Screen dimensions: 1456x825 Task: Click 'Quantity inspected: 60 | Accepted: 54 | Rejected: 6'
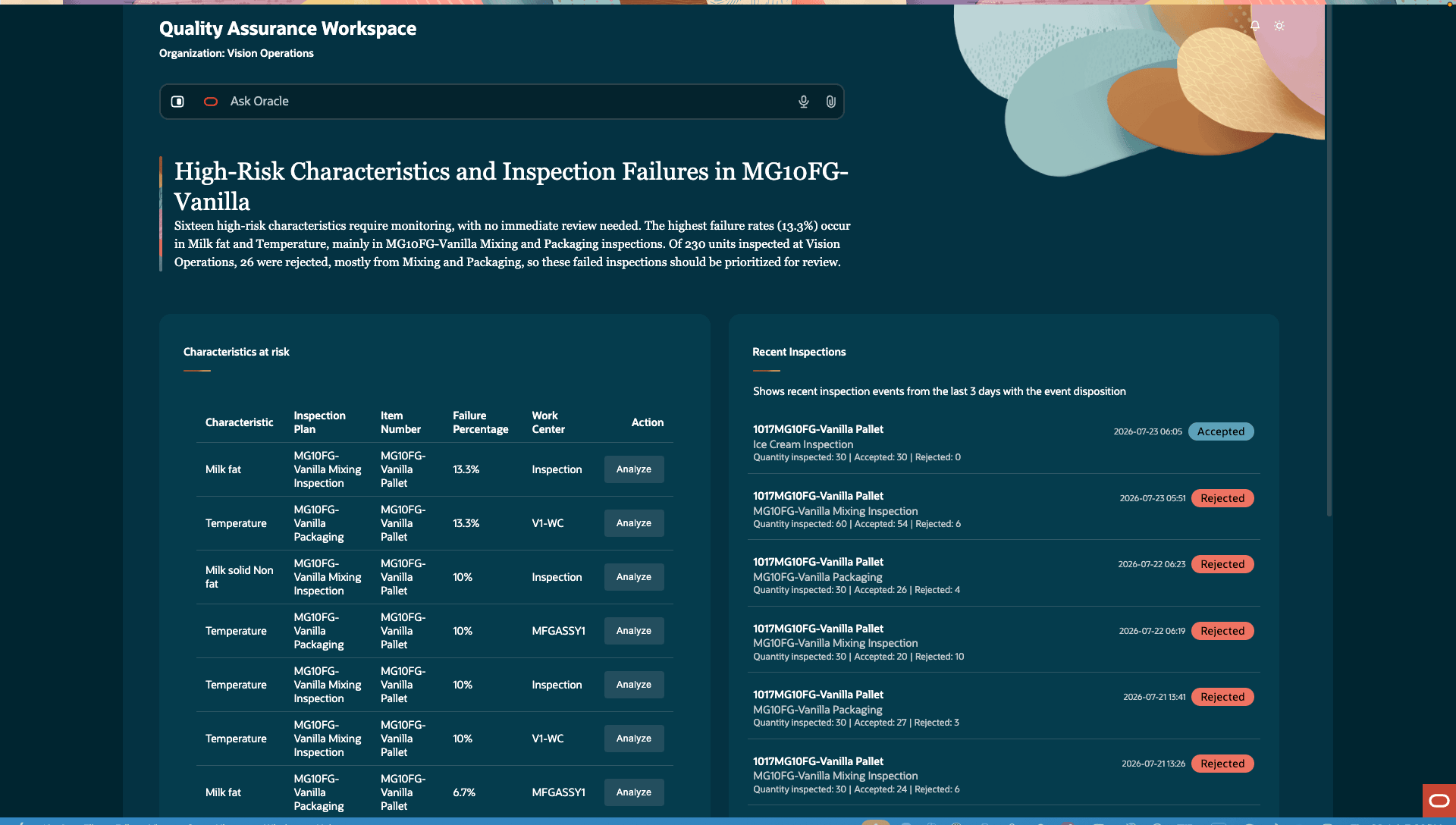857,524
